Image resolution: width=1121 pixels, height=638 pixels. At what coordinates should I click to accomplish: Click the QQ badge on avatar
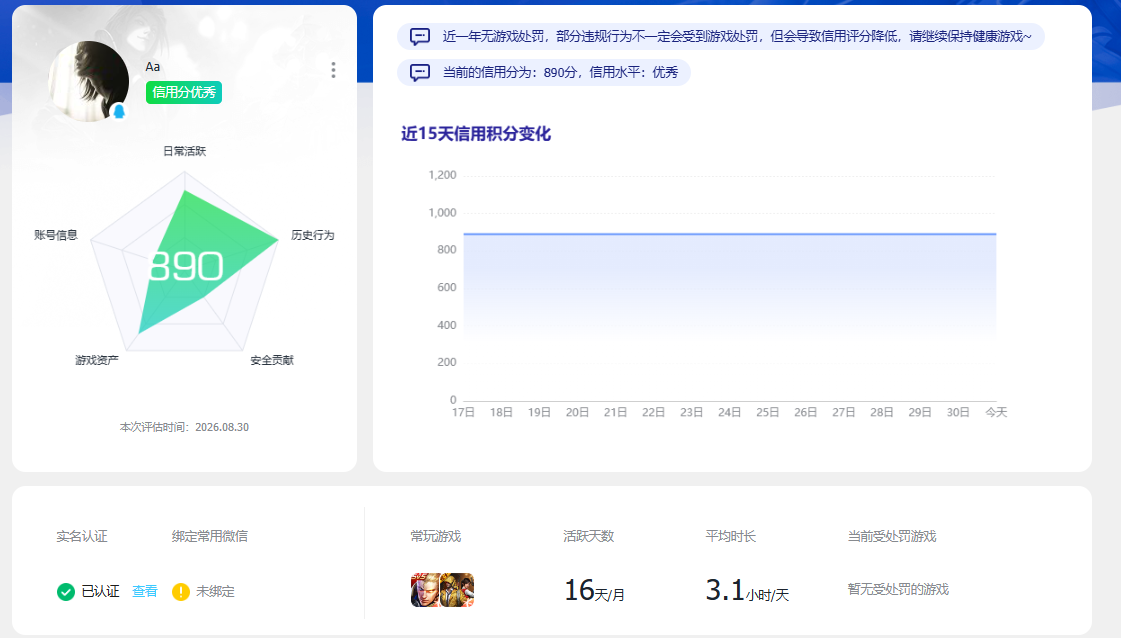pyautogui.click(x=119, y=111)
